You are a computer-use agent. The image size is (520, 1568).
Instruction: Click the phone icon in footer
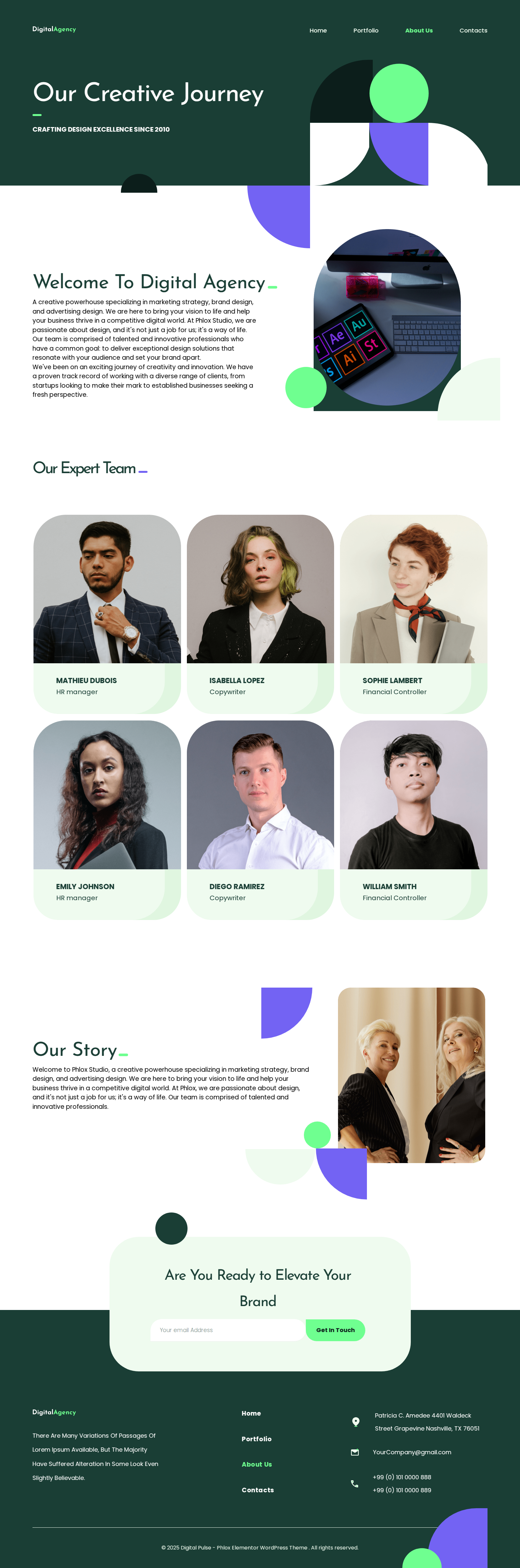(x=354, y=1484)
